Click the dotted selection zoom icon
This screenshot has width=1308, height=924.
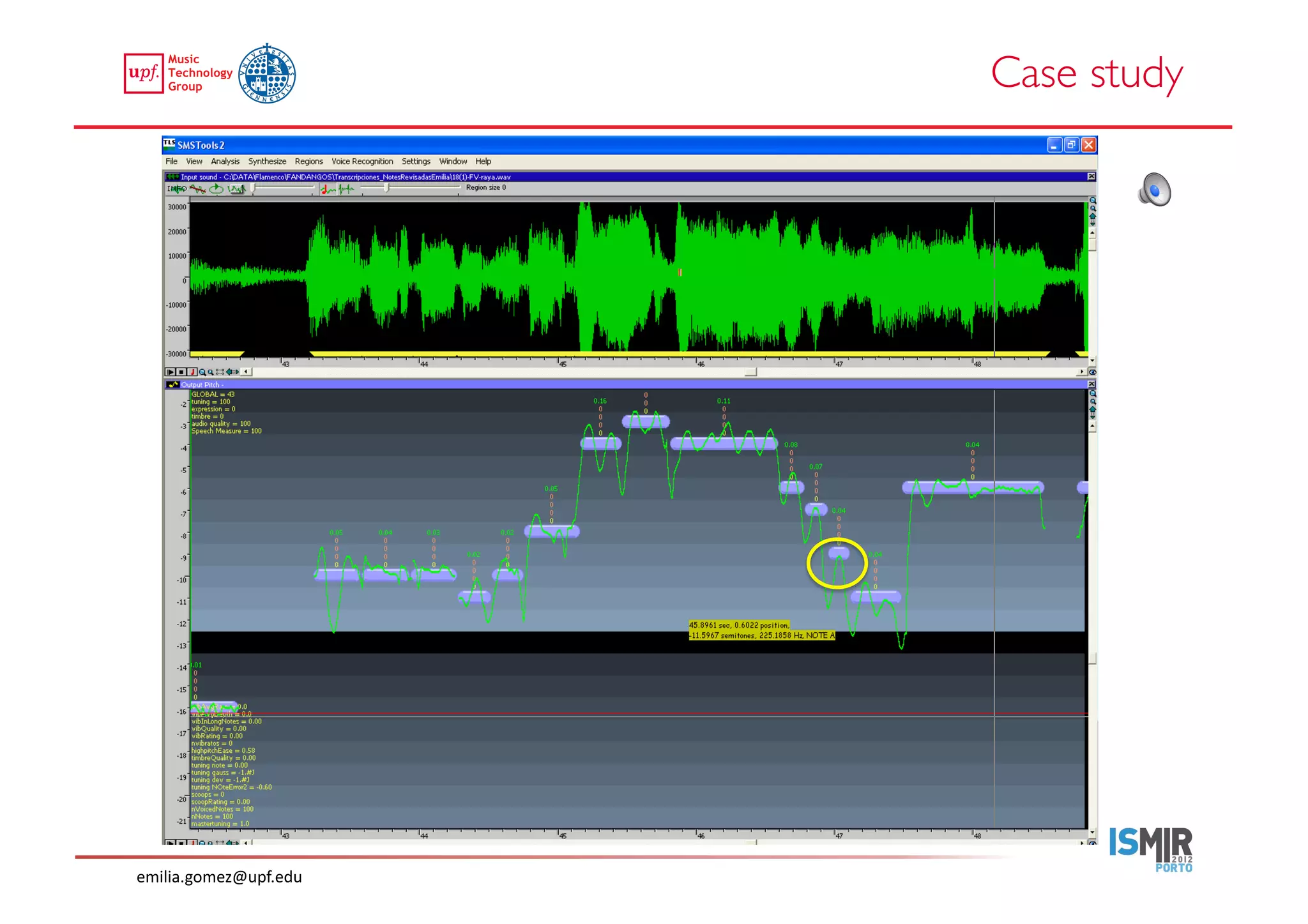click(x=220, y=372)
